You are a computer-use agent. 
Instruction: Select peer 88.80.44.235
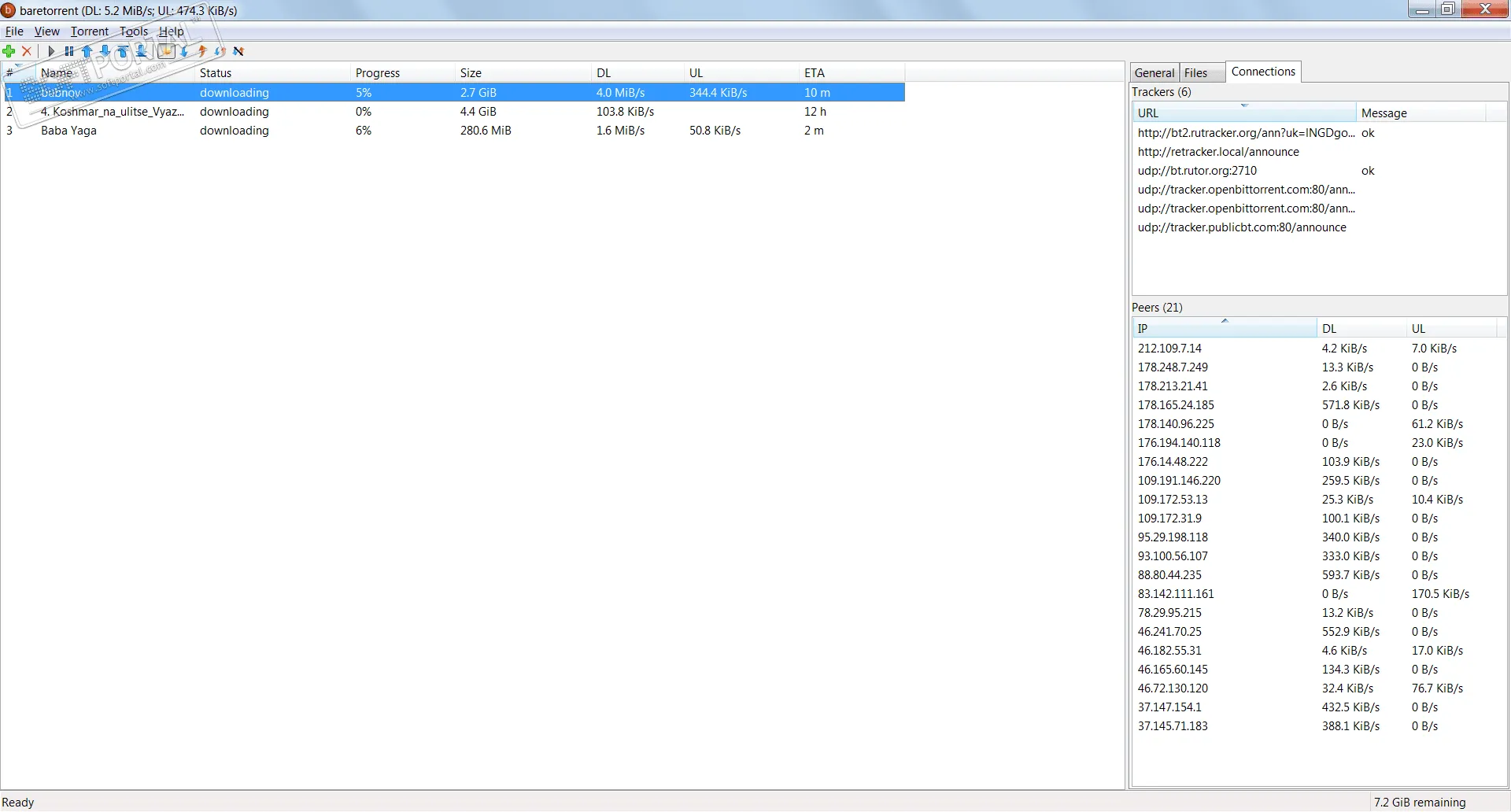click(x=1314, y=574)
